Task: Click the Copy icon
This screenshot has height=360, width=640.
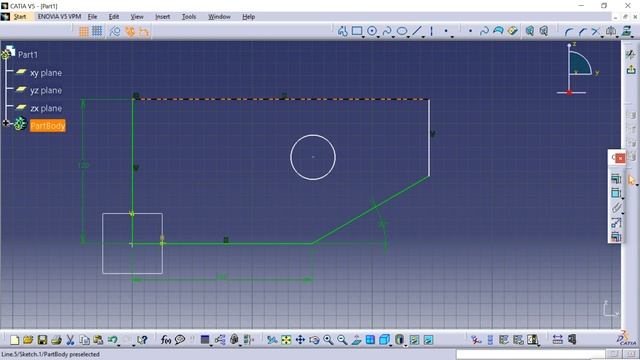Action: [84, 340]
